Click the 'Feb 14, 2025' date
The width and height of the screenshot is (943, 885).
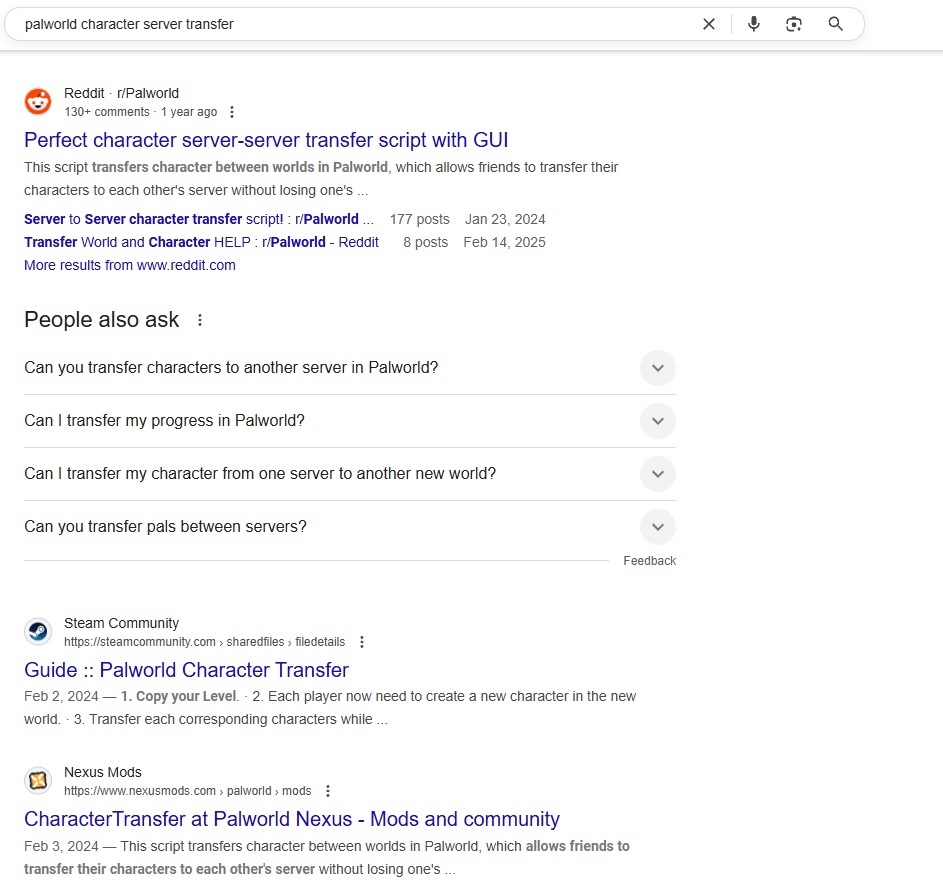click(505, 242)
